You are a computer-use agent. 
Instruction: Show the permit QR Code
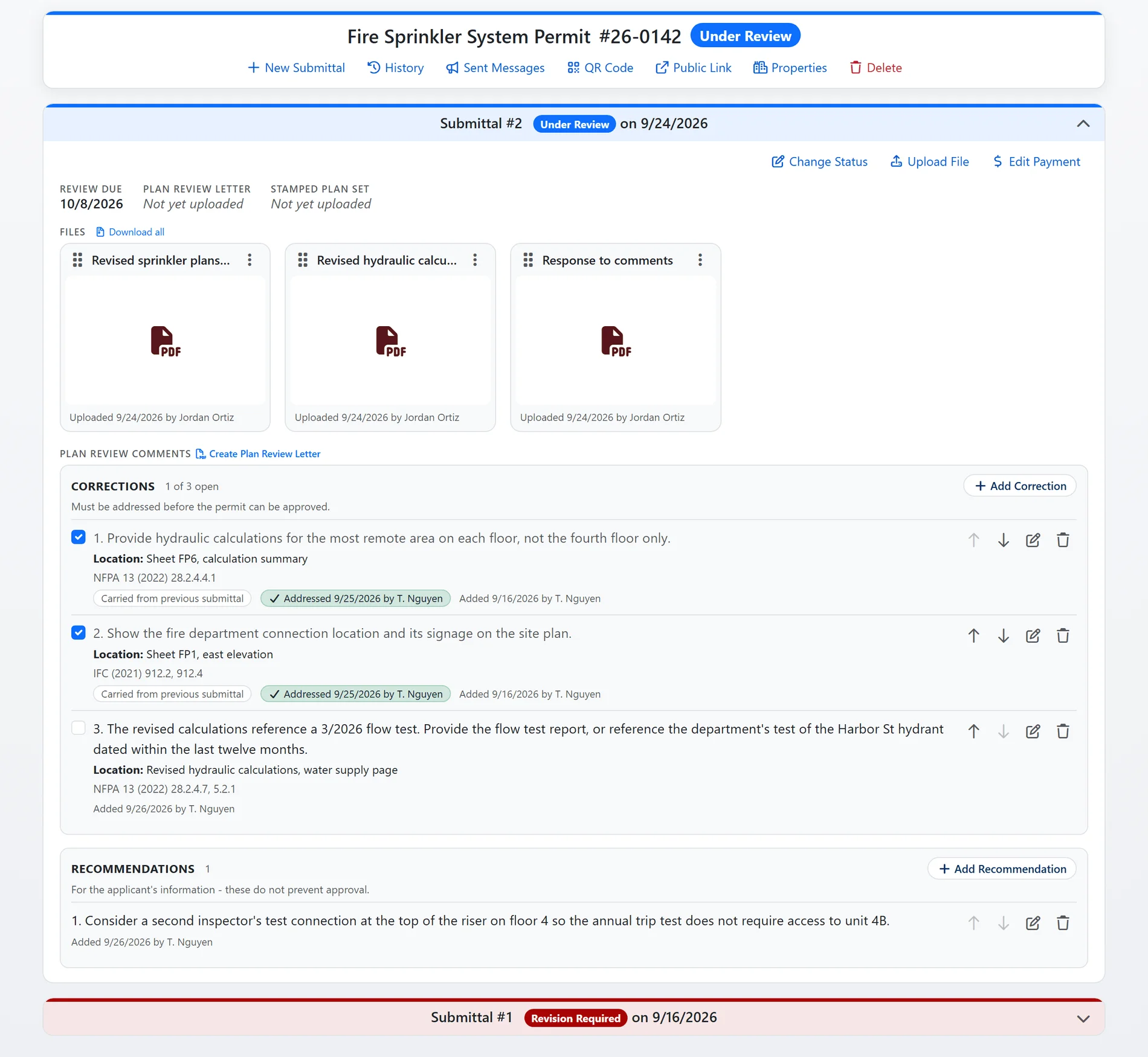point(600,68)
